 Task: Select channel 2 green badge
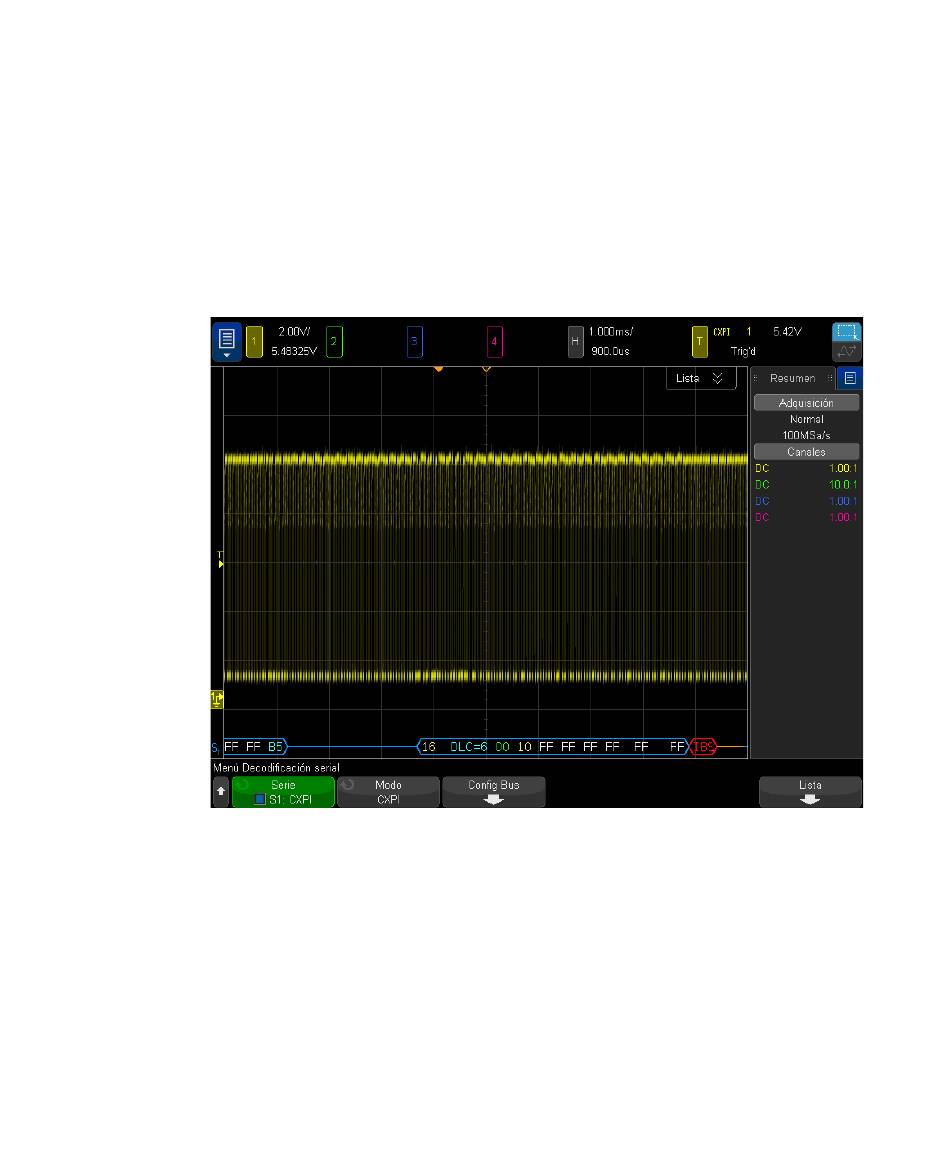click(334, 342)
